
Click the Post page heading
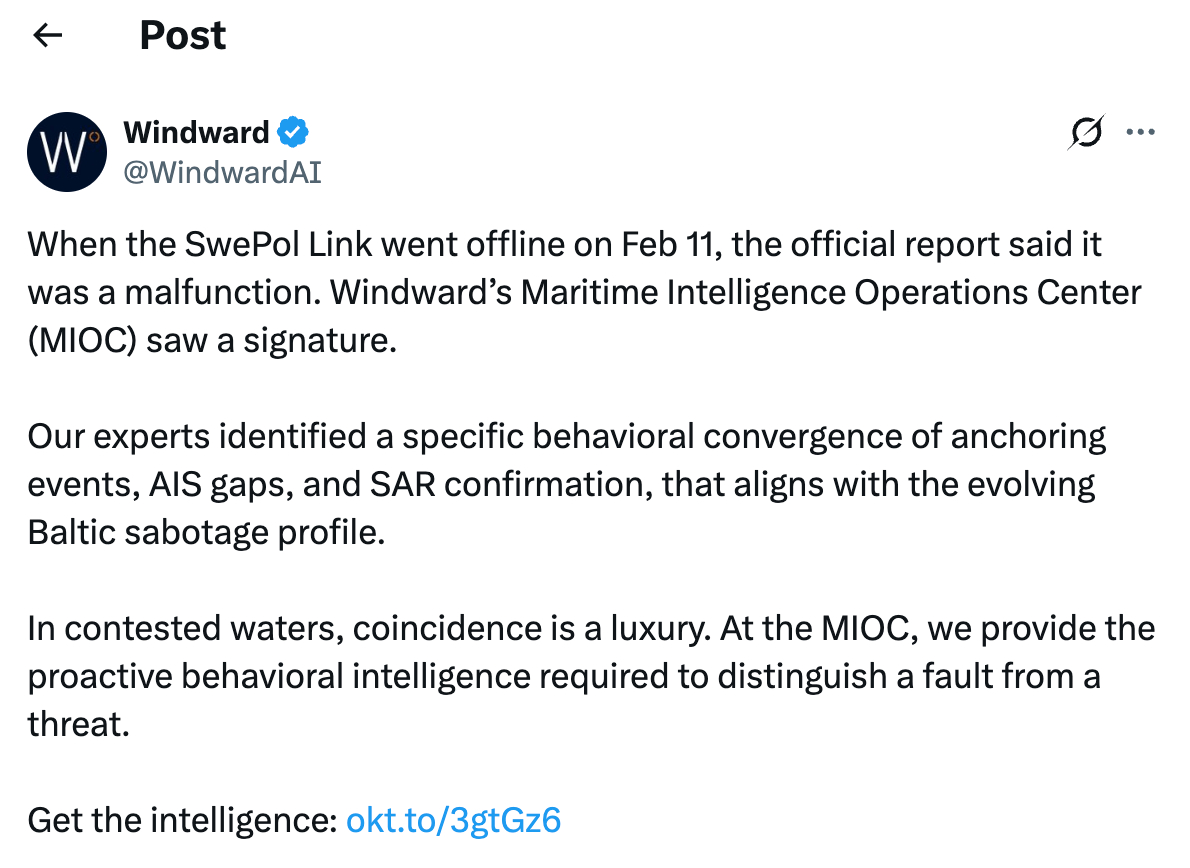tap(183, 36)
